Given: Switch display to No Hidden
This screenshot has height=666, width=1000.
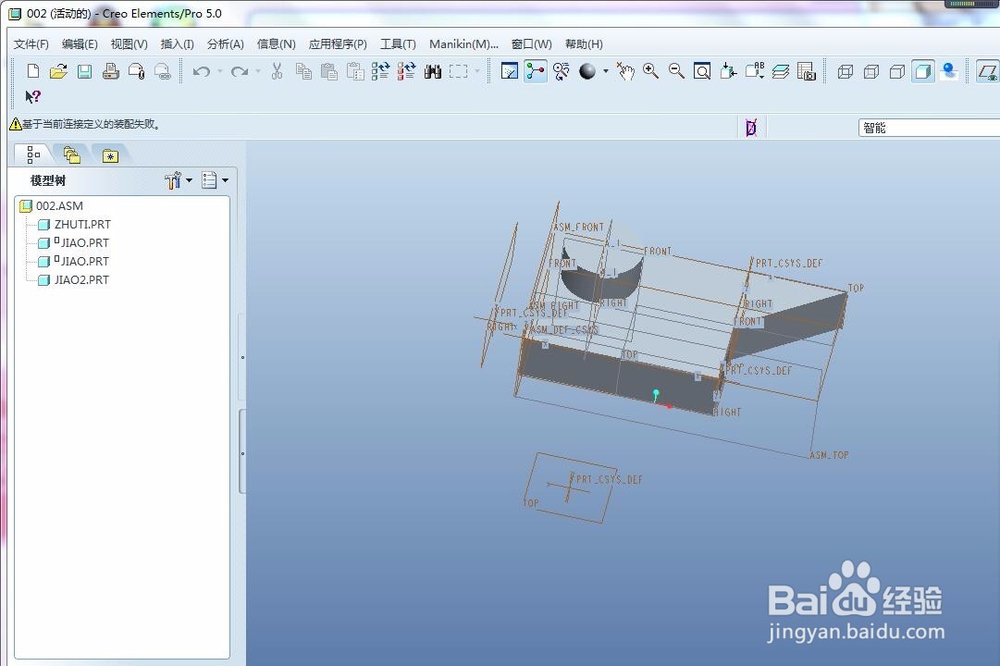Looking at the screenshot, I should coord(897,71).
